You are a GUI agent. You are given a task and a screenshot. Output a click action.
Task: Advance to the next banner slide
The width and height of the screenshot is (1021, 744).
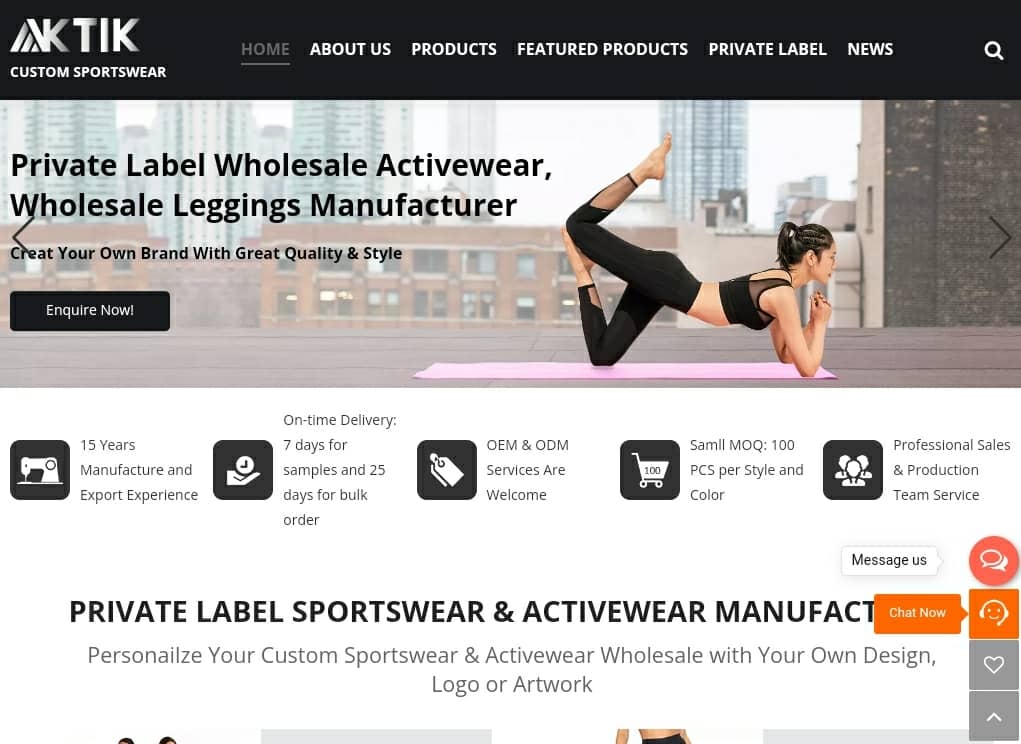point(1000,238)
